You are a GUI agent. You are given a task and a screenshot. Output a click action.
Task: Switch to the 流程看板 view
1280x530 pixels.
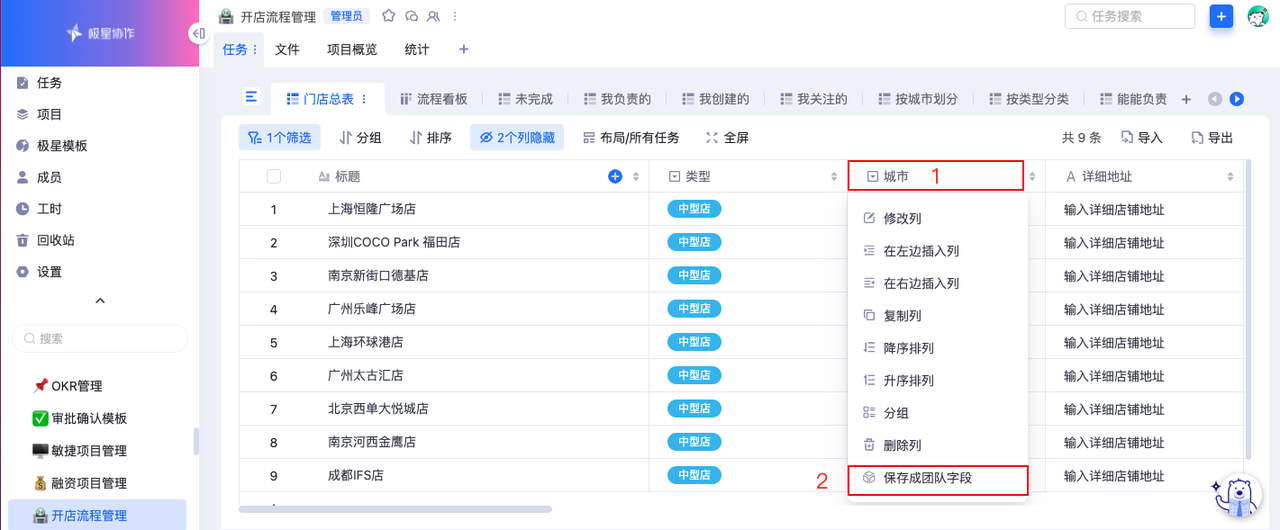coord(433,99)
